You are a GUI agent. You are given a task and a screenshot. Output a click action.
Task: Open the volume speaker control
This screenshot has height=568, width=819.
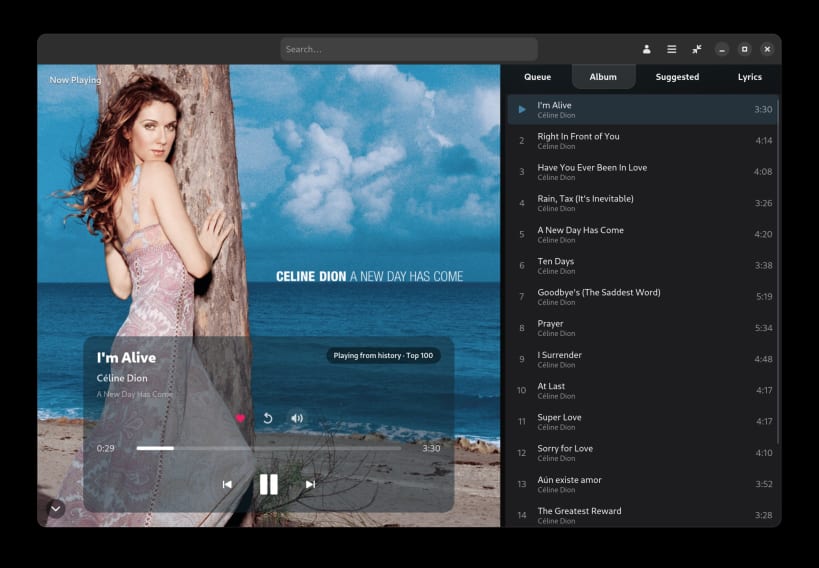(x=297, y=418)
